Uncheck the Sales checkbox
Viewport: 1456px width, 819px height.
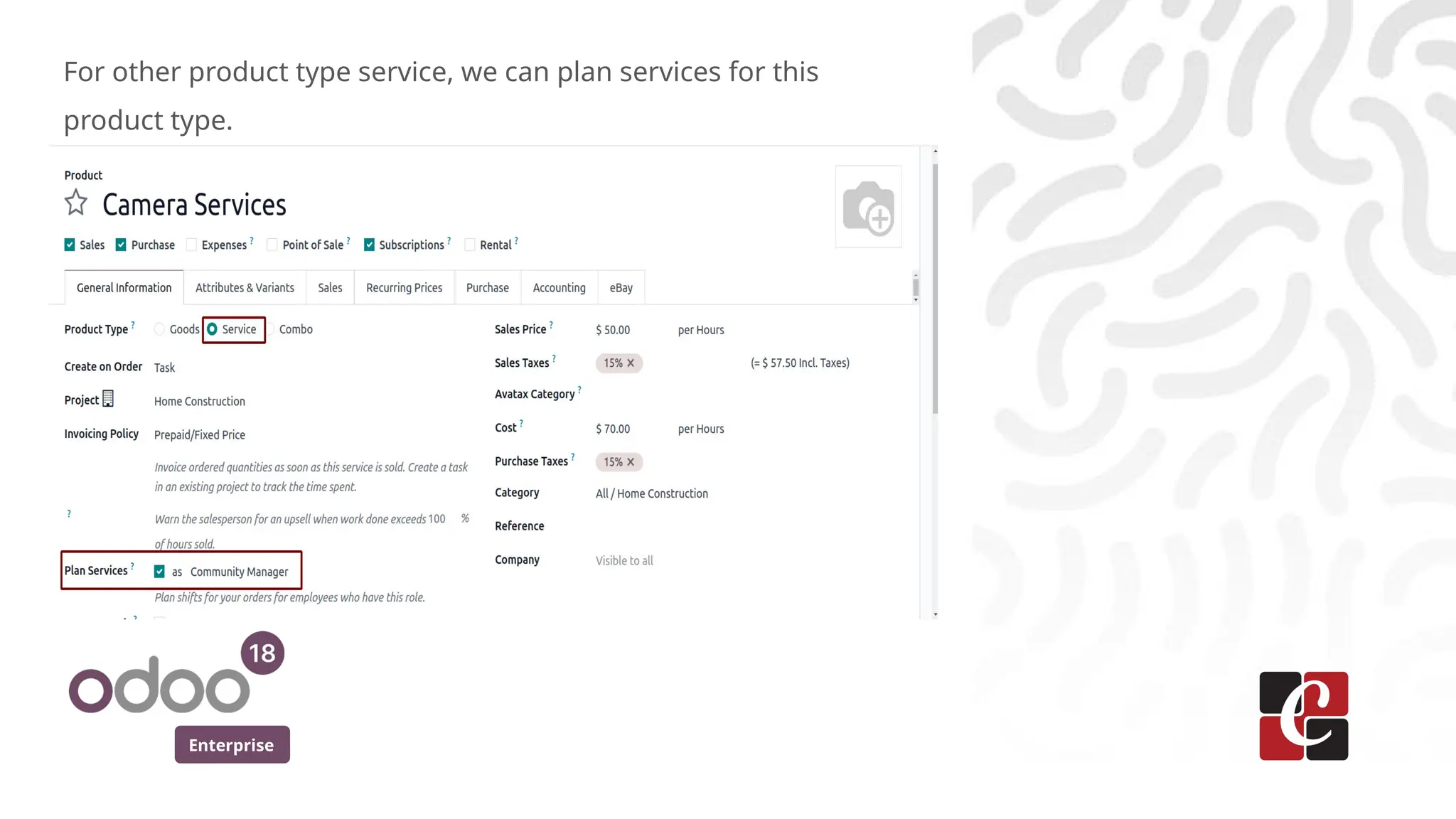click(70, 245)
